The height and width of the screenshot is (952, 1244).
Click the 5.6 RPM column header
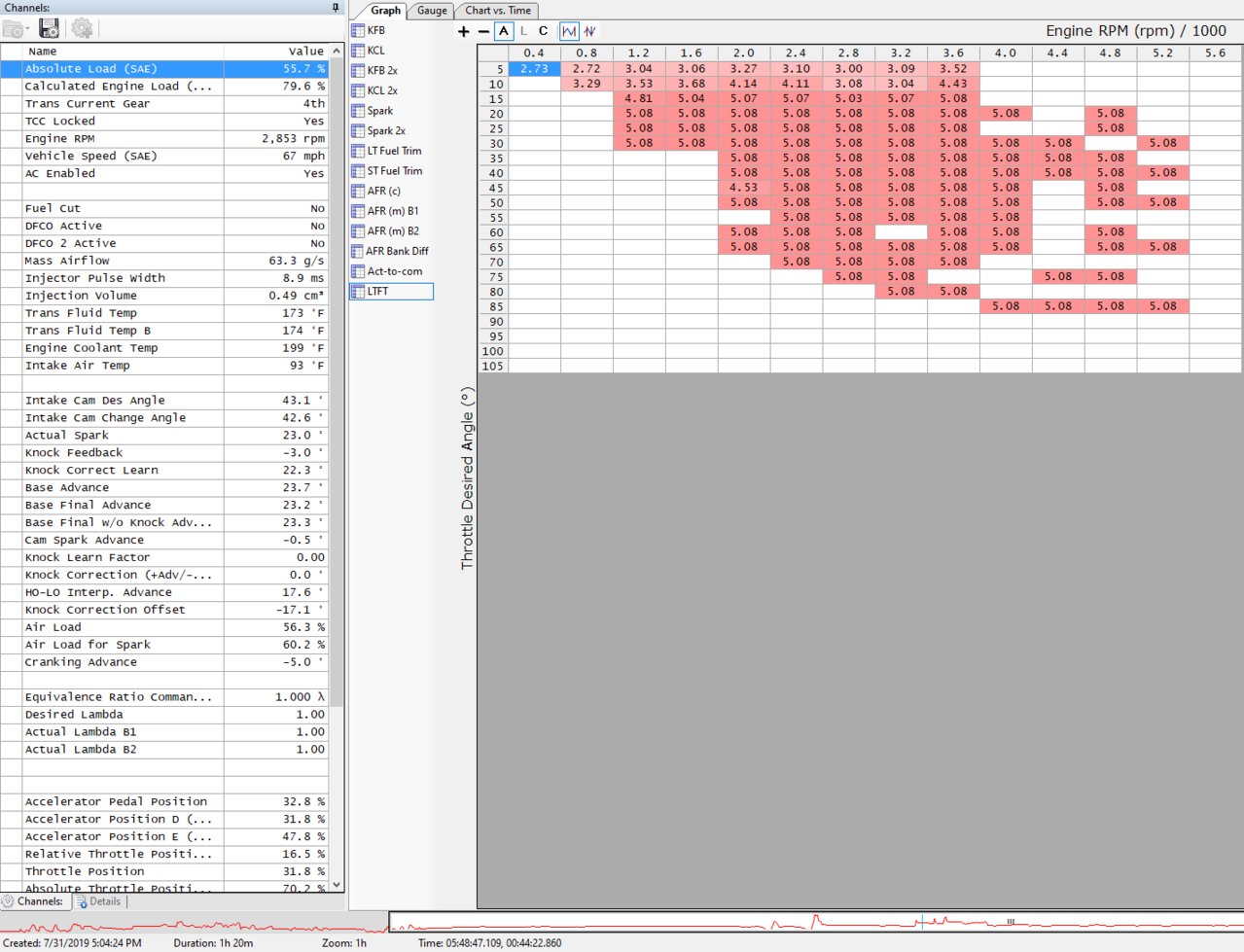(1215, 53)
